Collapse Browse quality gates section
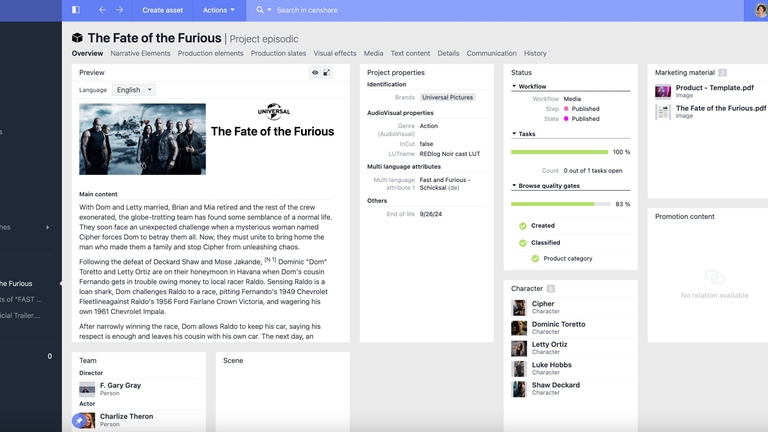 coord(514,186)
